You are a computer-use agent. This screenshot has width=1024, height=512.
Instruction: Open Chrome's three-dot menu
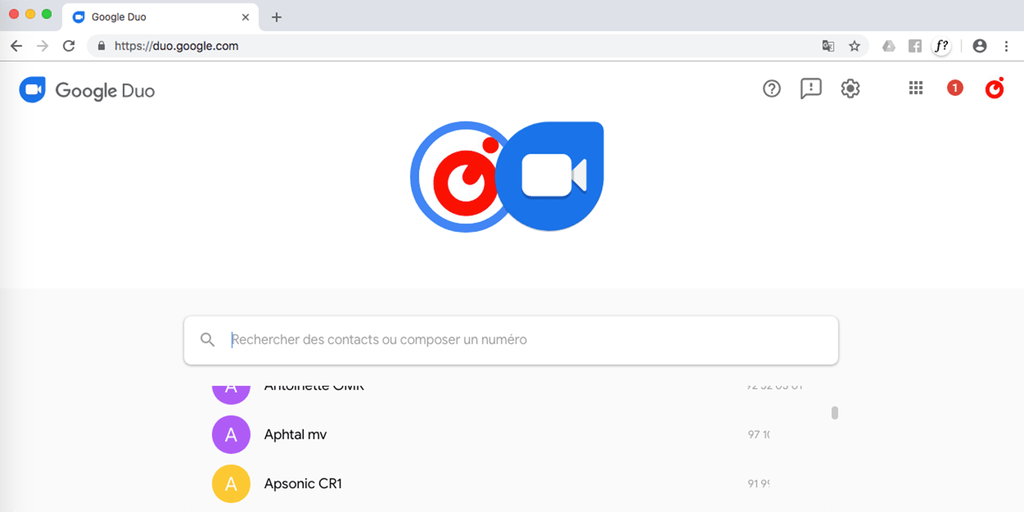(1006, 46)
